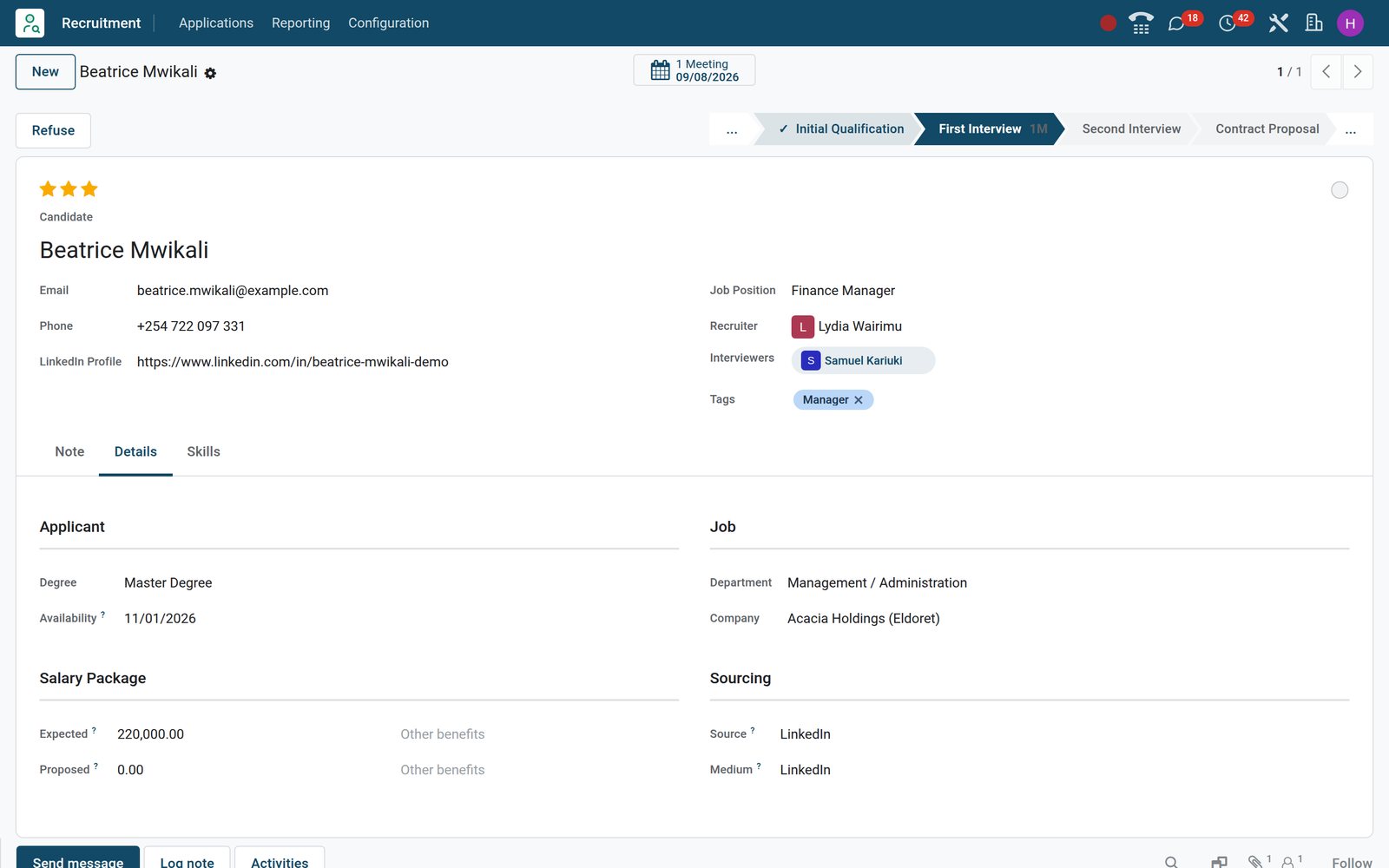
Task: Open the attachments paperclip icon
Action: point(1255,862)
